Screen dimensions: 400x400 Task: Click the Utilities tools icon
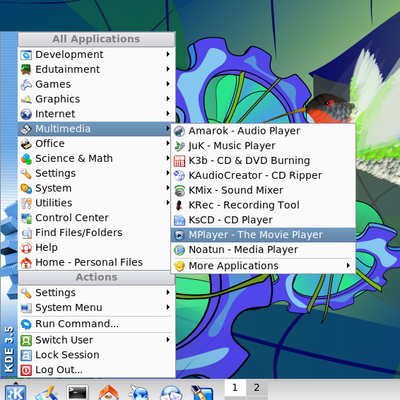26,203
